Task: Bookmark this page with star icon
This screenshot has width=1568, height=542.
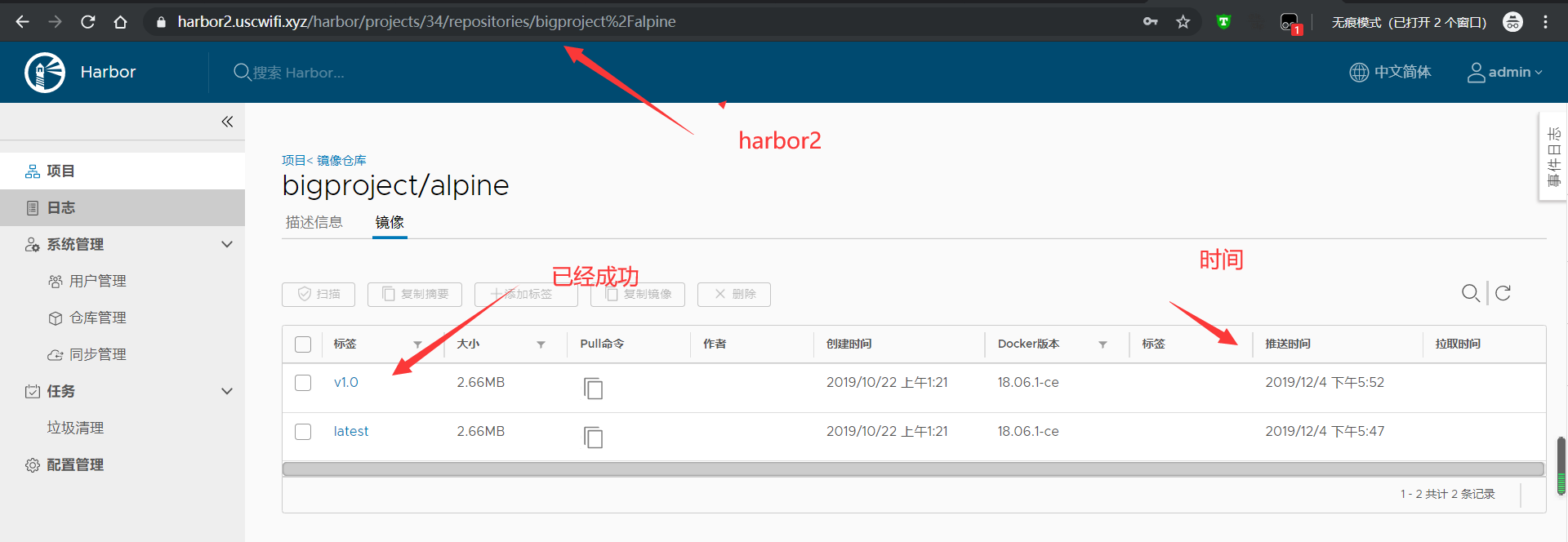Action: [x=1183, y=22]
